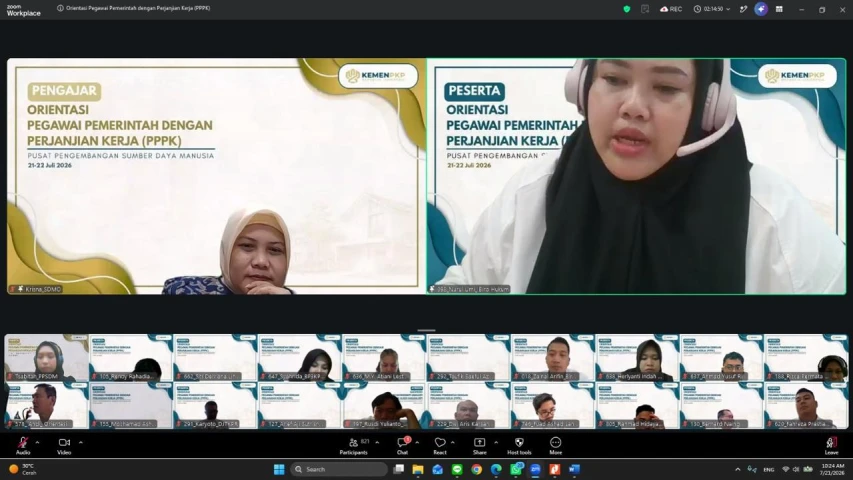853x480 pixels.
Task: Click the phone call icon in the title bar
Action: (x=743, y=9)
